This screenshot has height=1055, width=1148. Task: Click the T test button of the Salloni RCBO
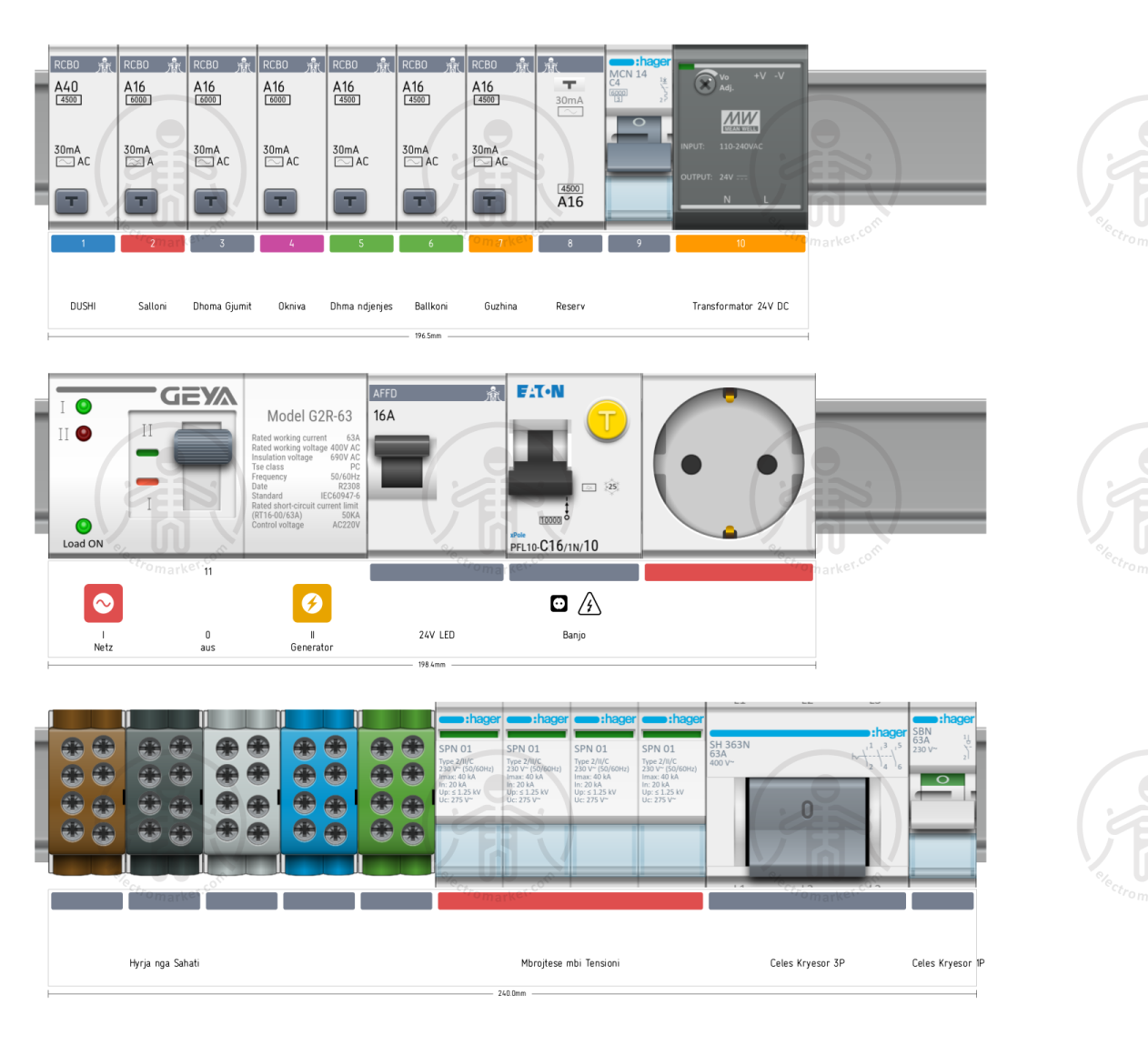click(x=141, y=201)
